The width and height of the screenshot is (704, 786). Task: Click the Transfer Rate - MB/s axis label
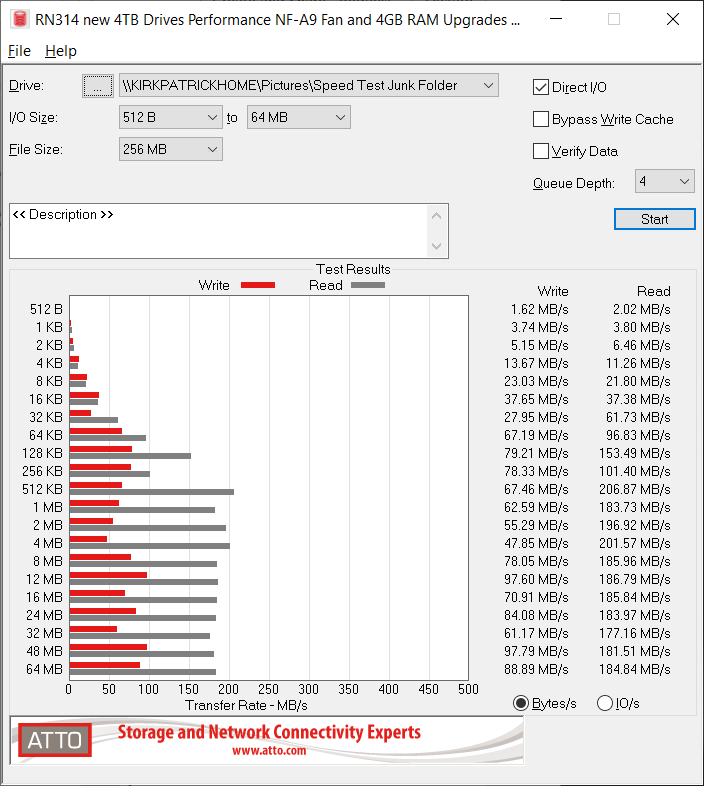246,705
